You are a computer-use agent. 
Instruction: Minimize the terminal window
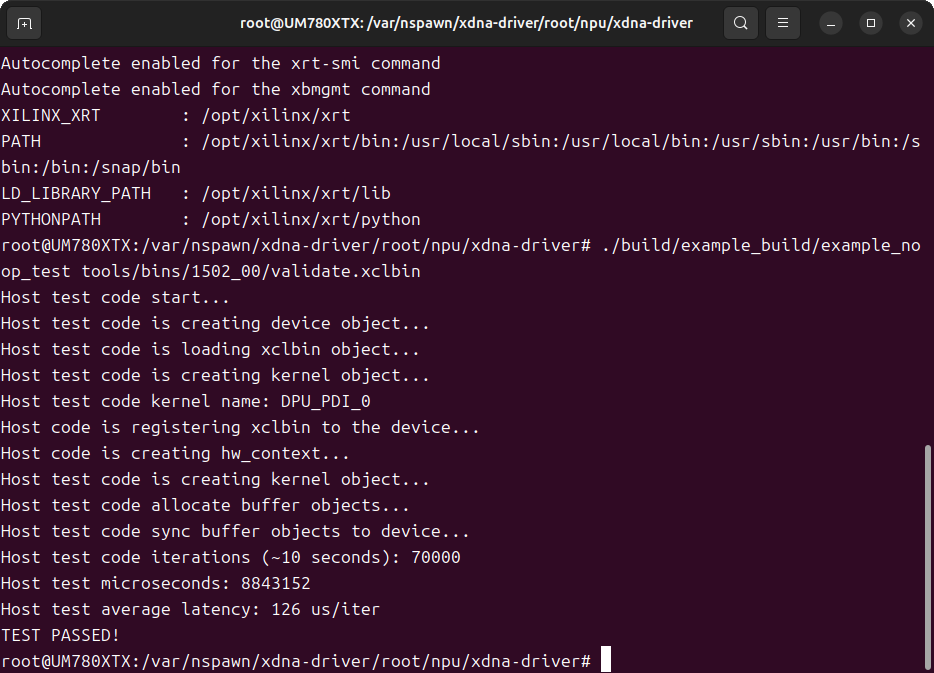tap(830, 22)
